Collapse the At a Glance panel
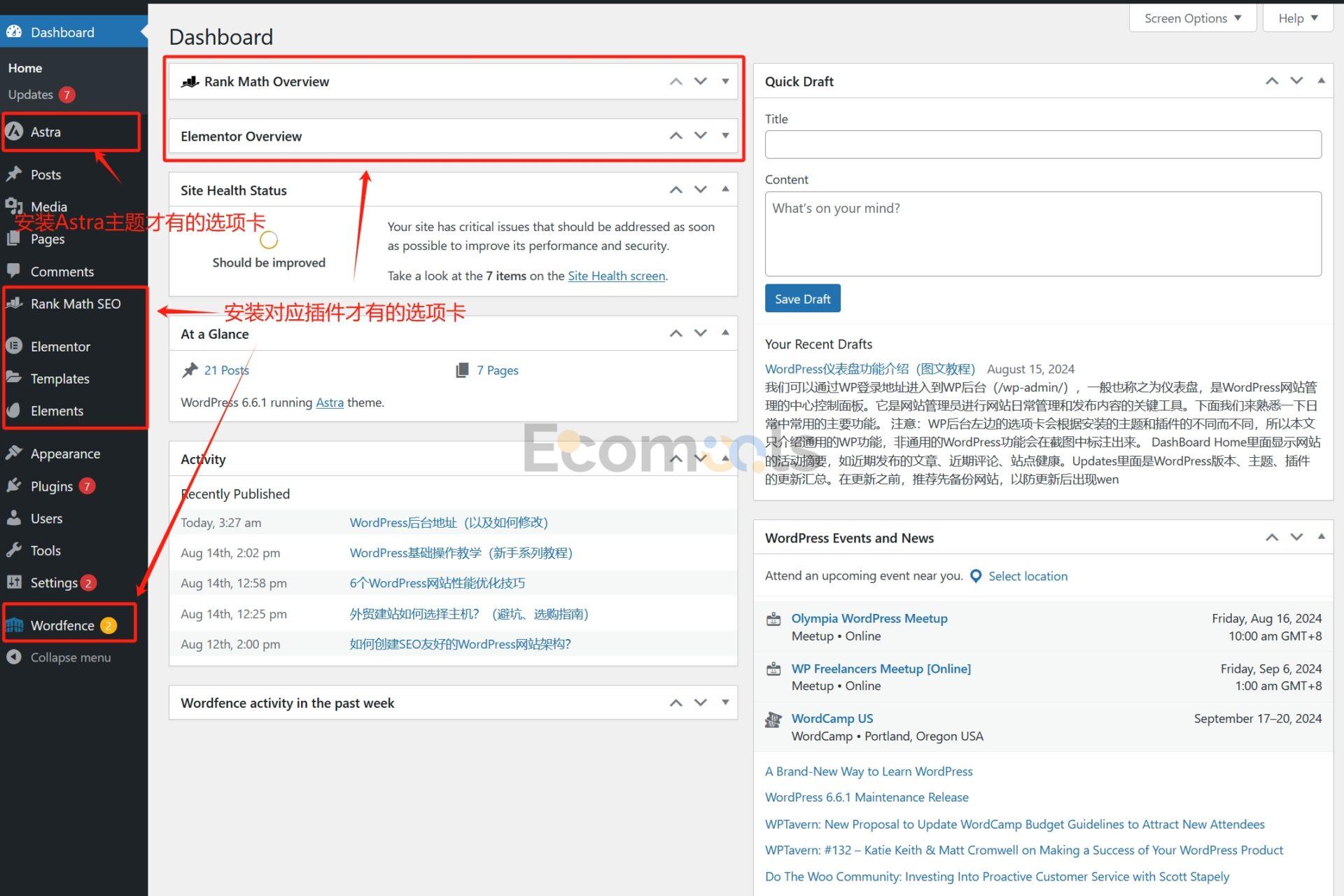Screen dimensions: 1344x896 (725, 333)
